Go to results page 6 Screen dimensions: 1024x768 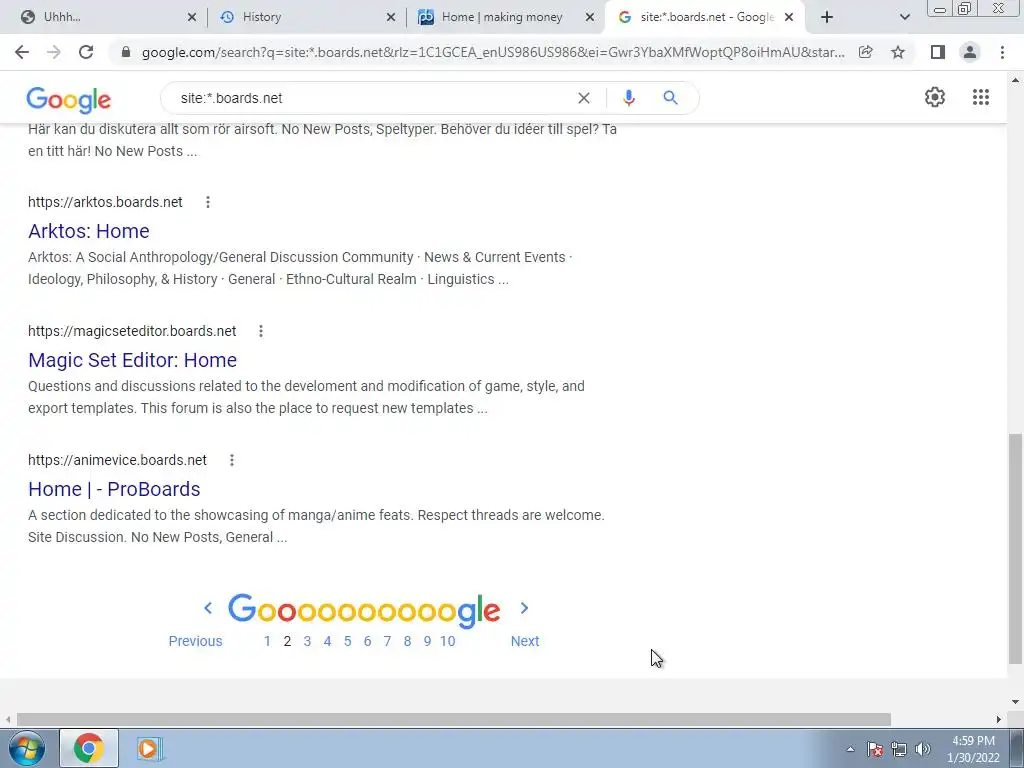tap(367, 641)
